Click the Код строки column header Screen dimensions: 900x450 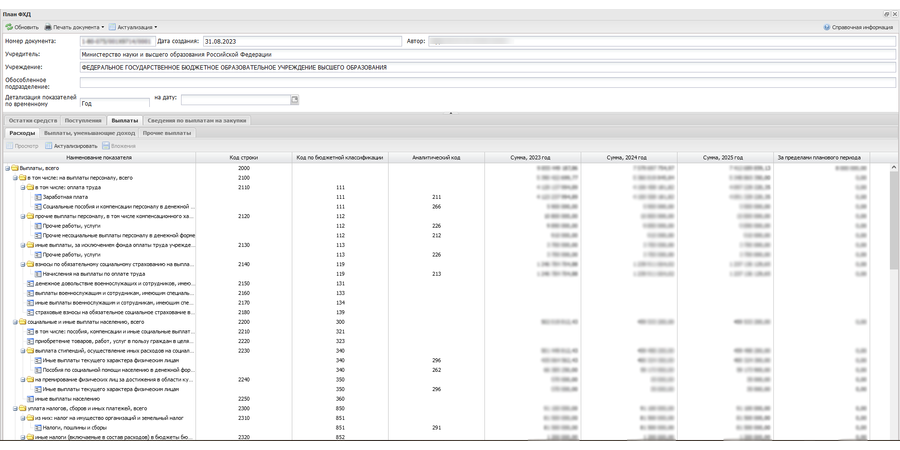(244, 157)
